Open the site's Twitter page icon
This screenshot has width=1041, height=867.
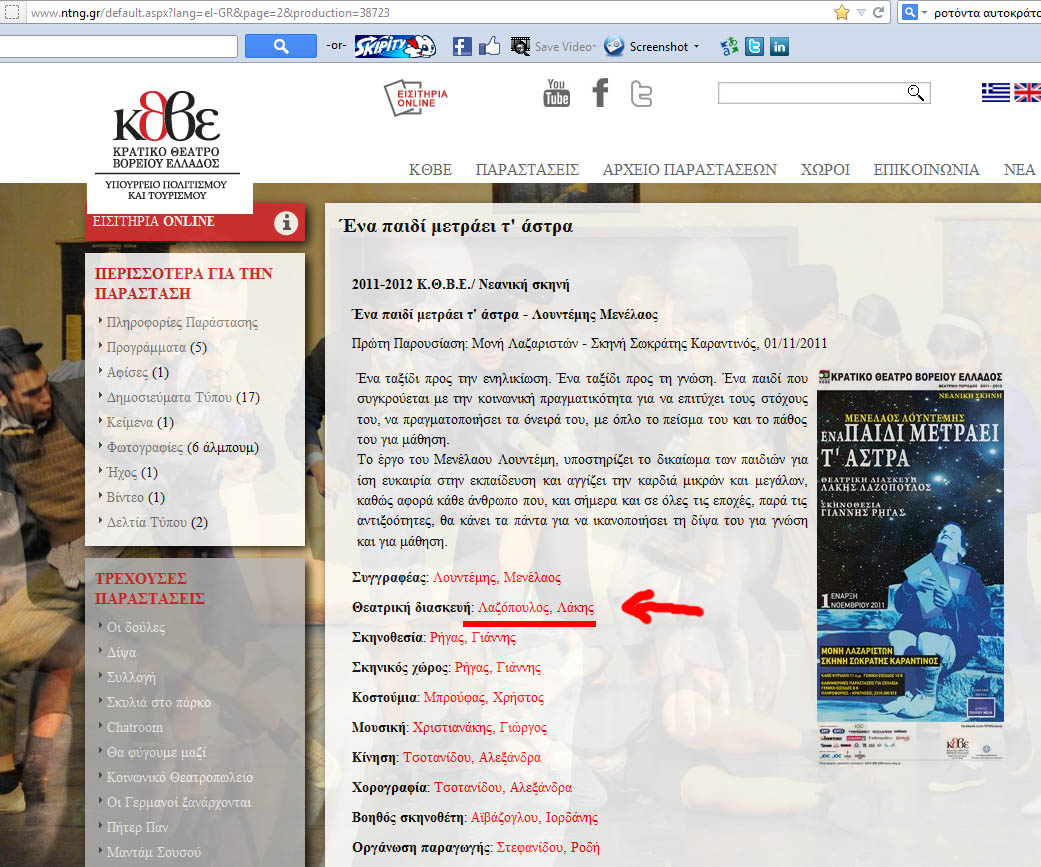click(641, 94)
